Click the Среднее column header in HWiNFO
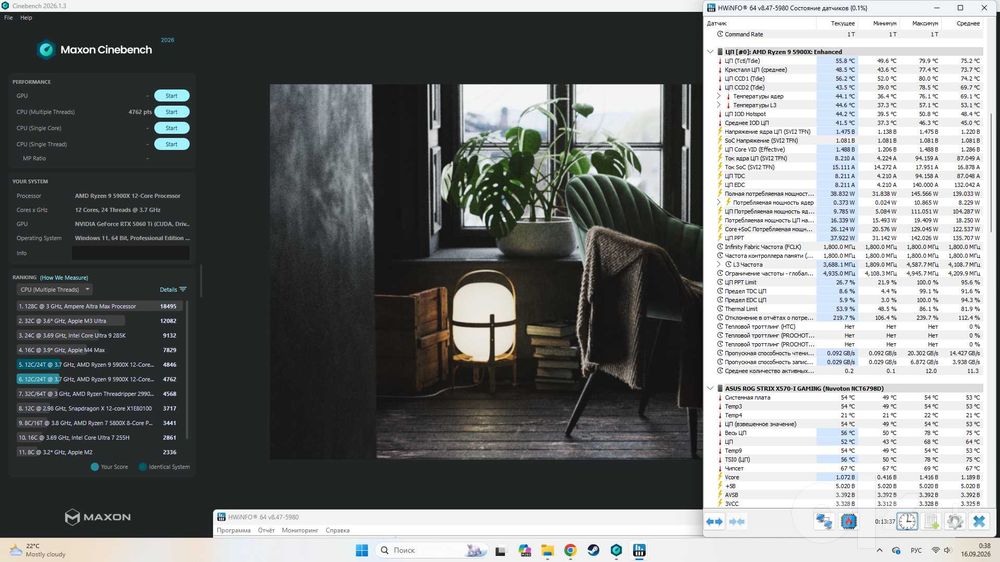1000x562 pixels. [962, 24]
